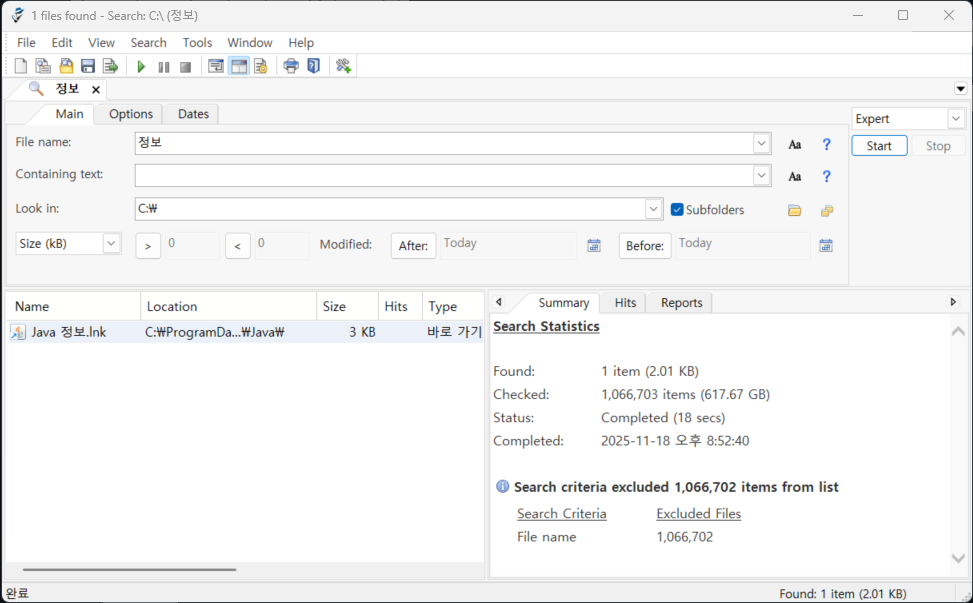
Task: Click the green Start search play icon
Action: click(141, 67)
